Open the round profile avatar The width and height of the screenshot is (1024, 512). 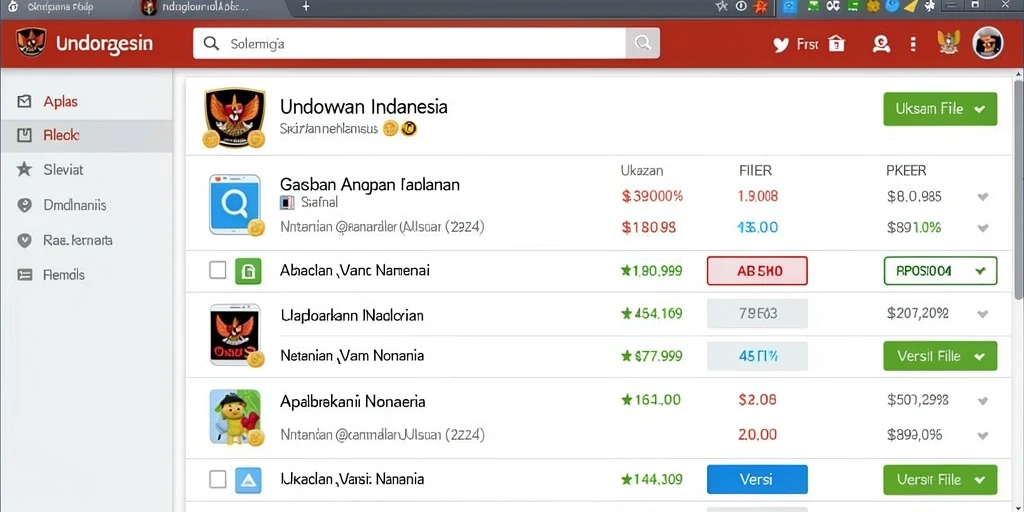coord(987,43)
